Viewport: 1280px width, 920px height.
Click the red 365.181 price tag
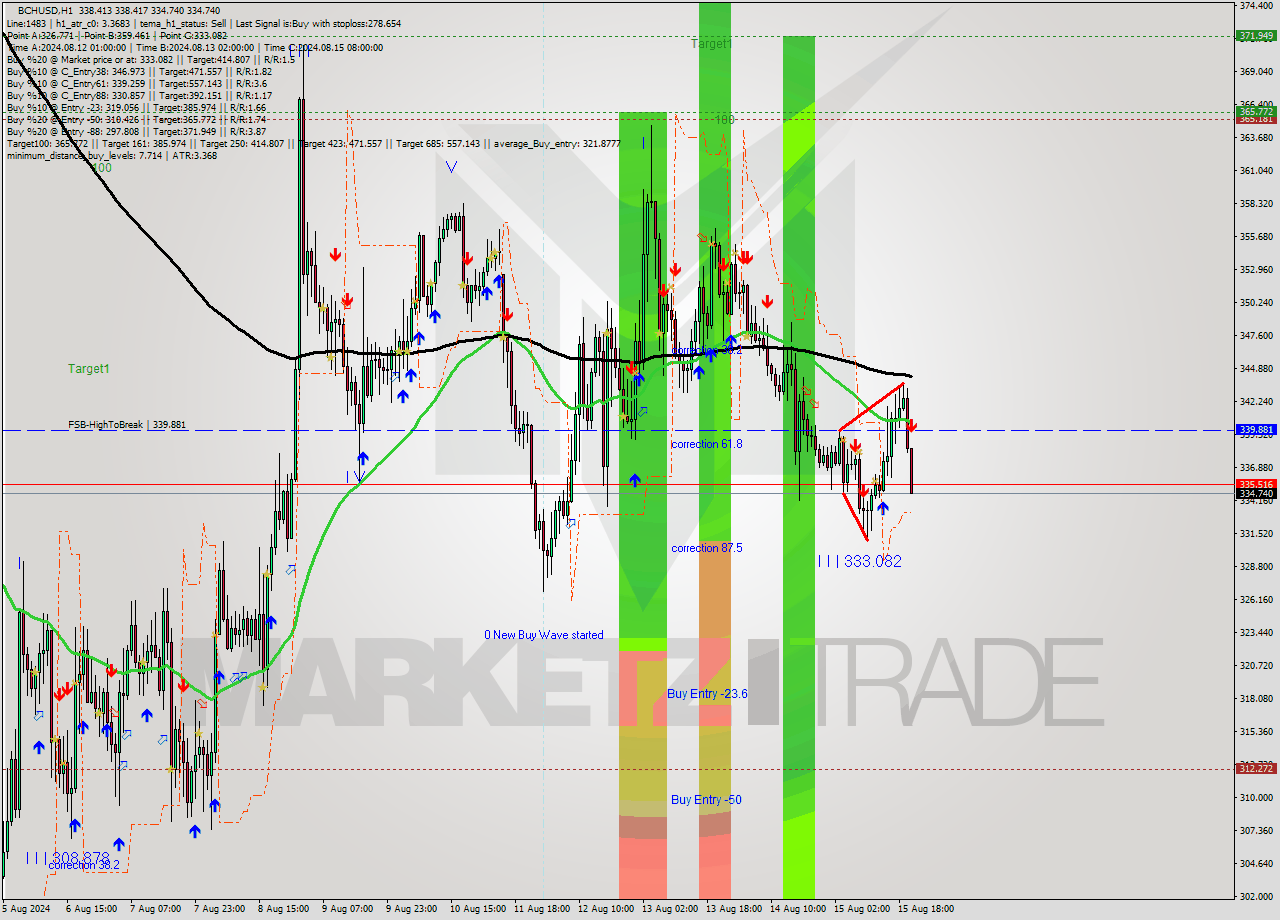tap(1257, 119)
